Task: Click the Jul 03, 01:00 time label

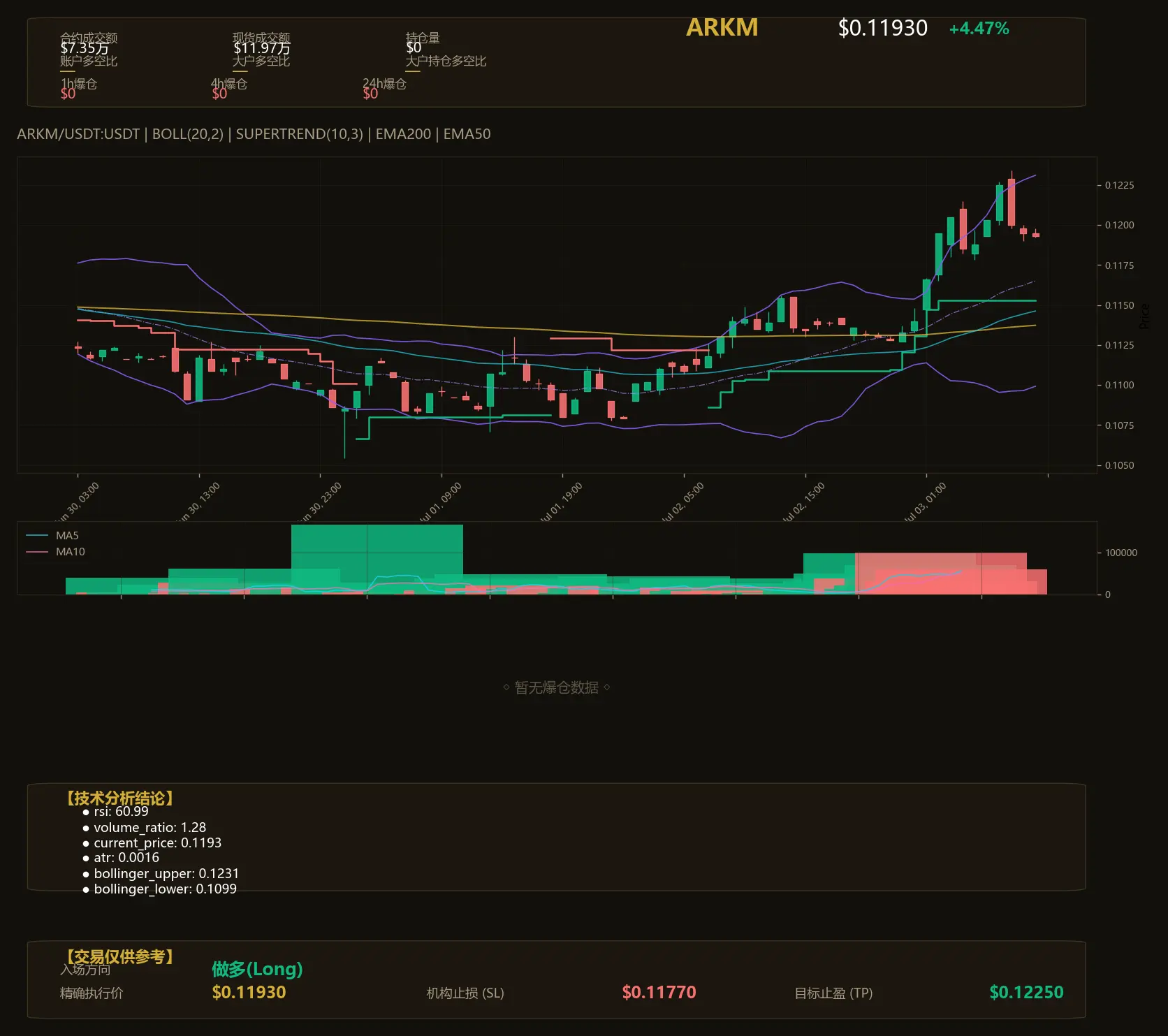Action: (924, 502)
